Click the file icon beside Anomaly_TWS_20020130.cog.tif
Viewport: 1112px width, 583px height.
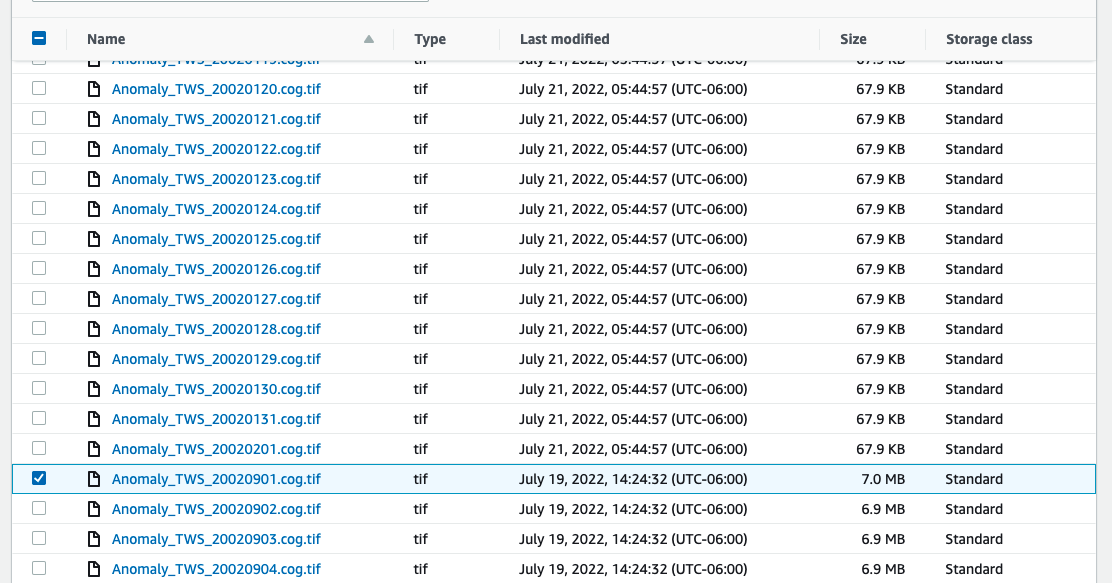pyautogui.click(x=93, y=388)
